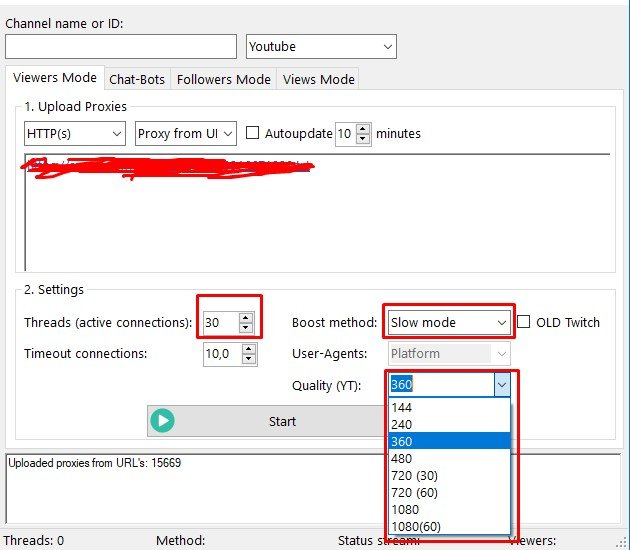This screenshot has width=630, height=550.
Task: Choose 144 quality from the list
Action: [402, 408]
